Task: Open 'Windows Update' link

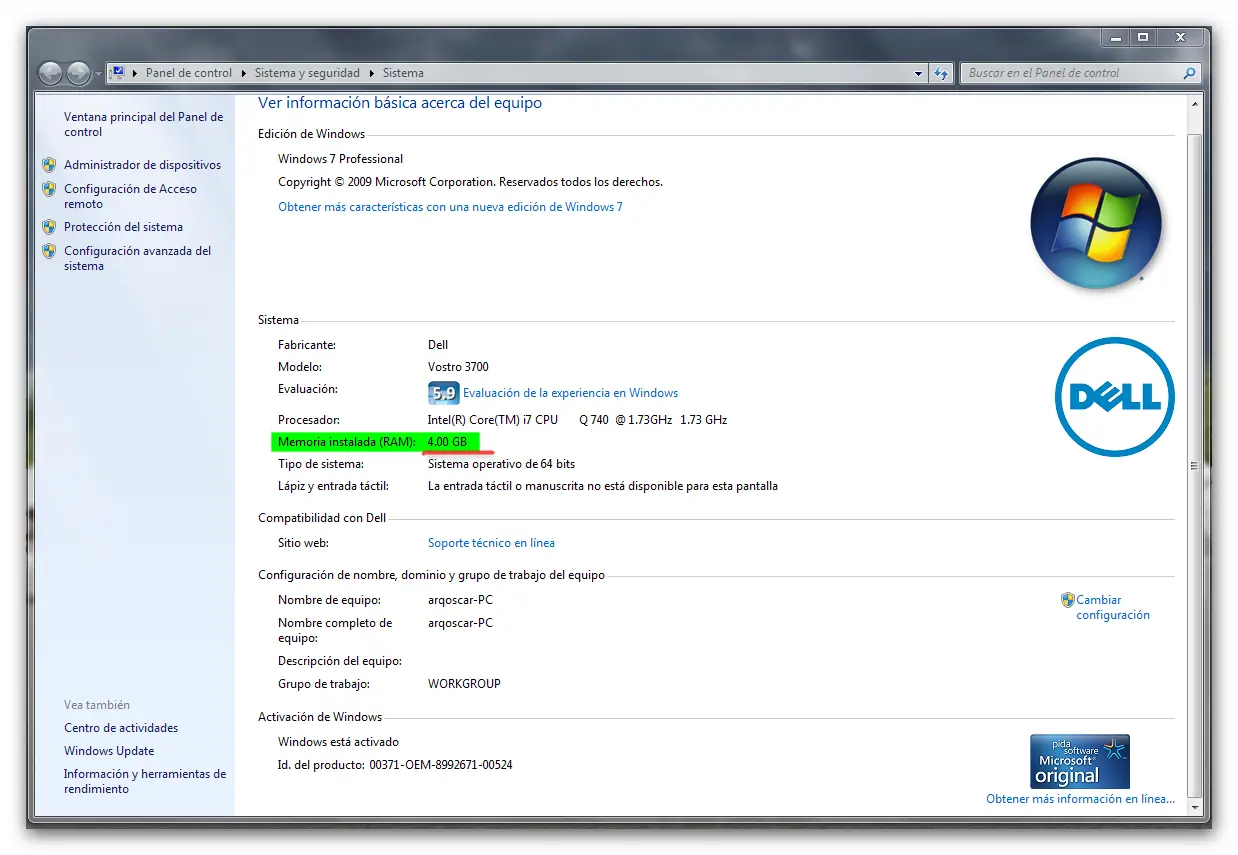Action: pyautogui.click(x=109, y=751)
